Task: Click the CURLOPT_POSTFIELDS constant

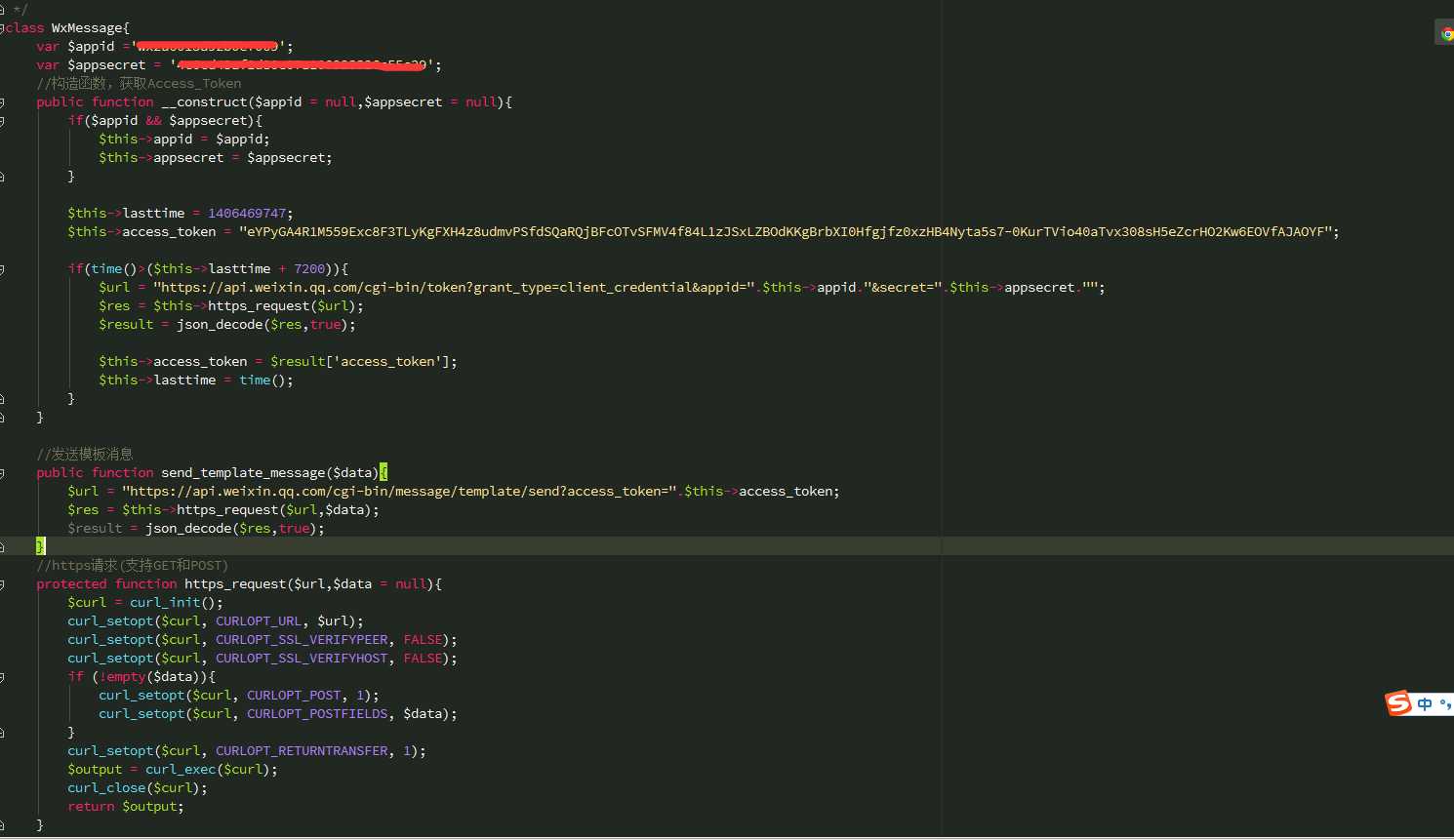Action: coord(317,714)
